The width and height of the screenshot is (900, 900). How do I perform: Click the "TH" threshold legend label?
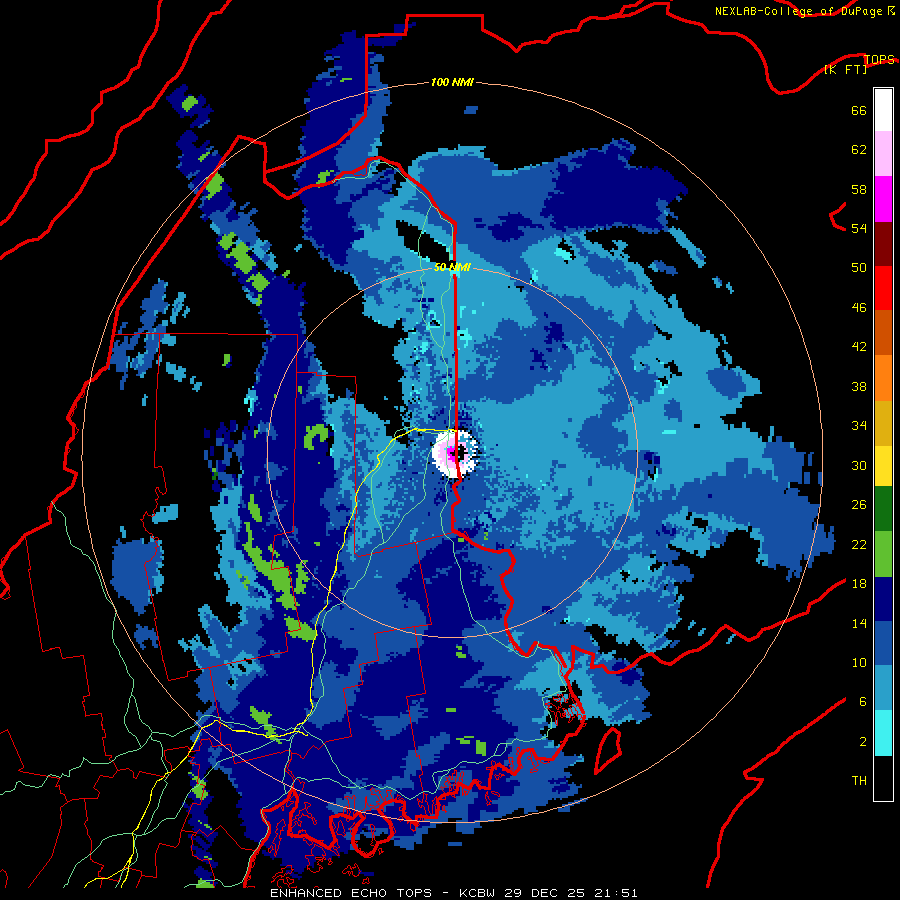pyautogui.click(x=859, y=781)
